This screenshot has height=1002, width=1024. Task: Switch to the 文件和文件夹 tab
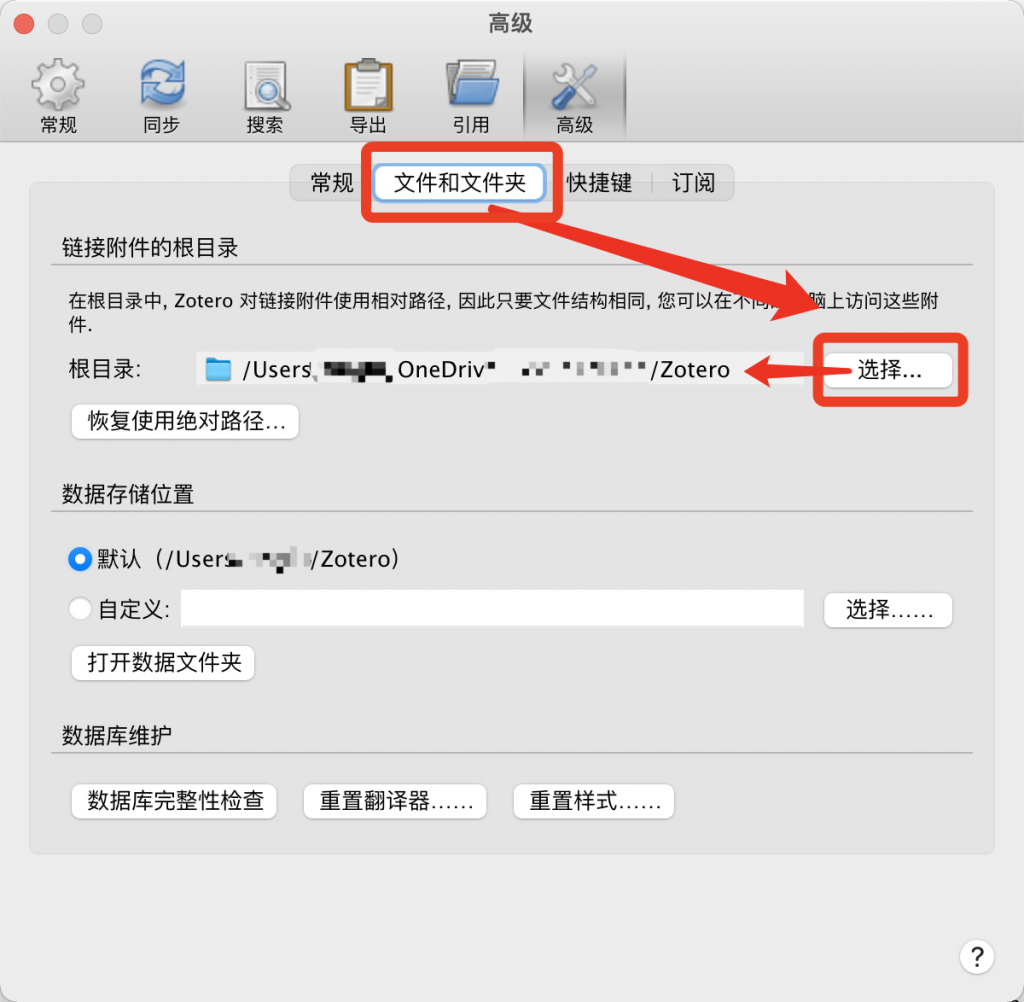click(x=460, y=182)
